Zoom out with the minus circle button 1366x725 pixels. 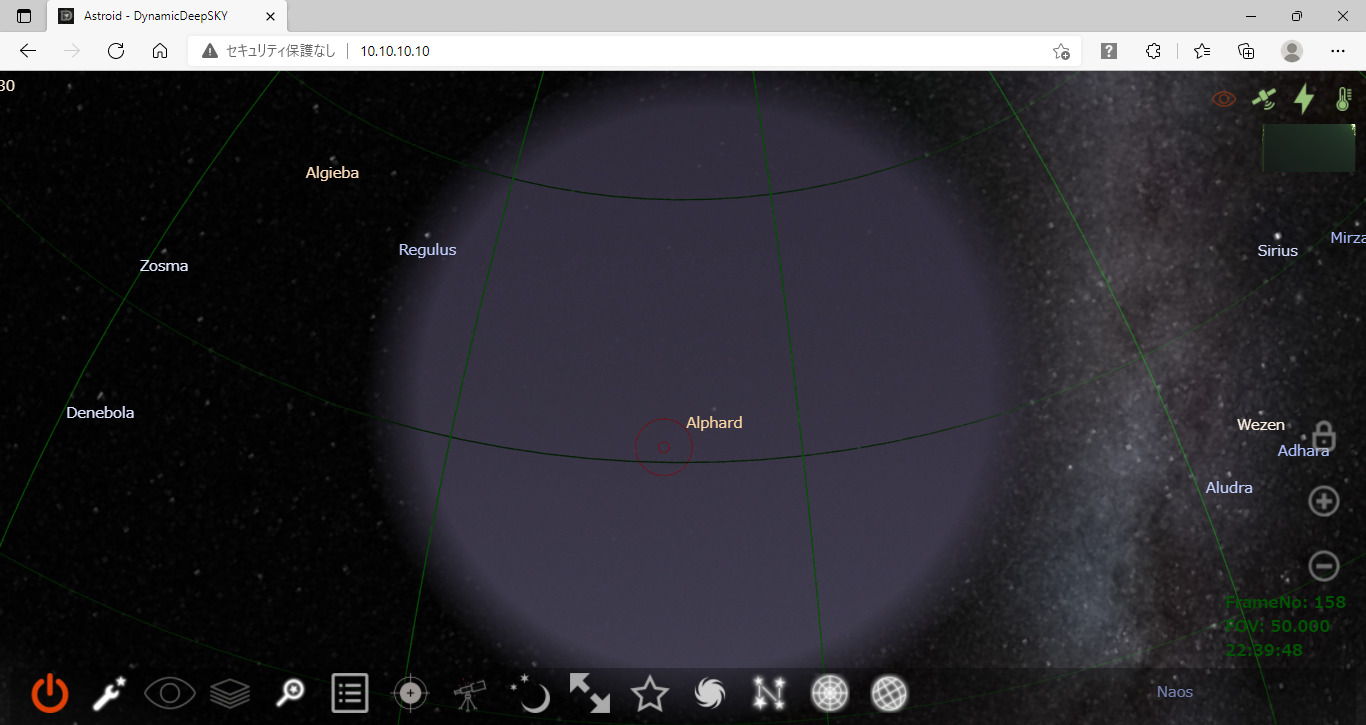click(1324, 566)
